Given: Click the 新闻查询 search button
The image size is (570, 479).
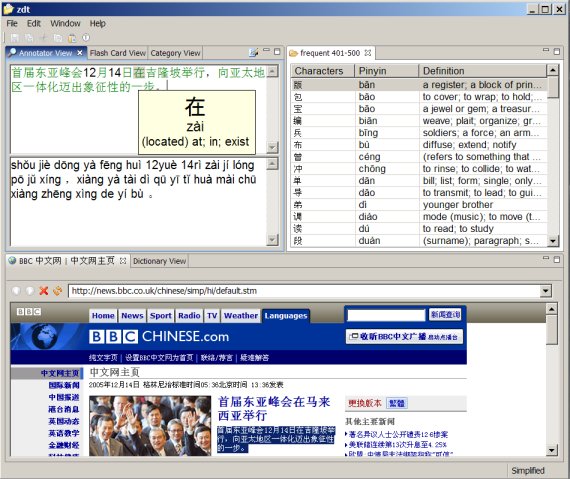Looking at the screenshot, I should coord(445,315).
